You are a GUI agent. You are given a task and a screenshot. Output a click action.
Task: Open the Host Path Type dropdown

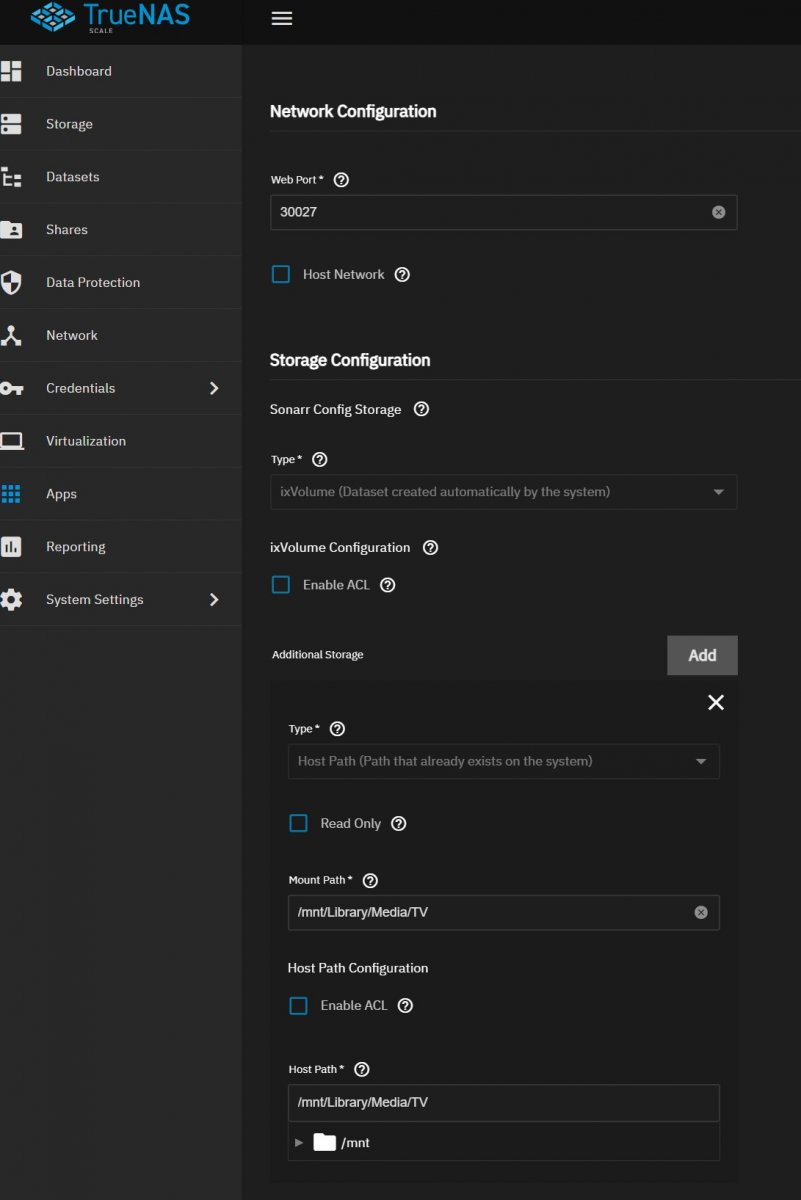(503, 761)
